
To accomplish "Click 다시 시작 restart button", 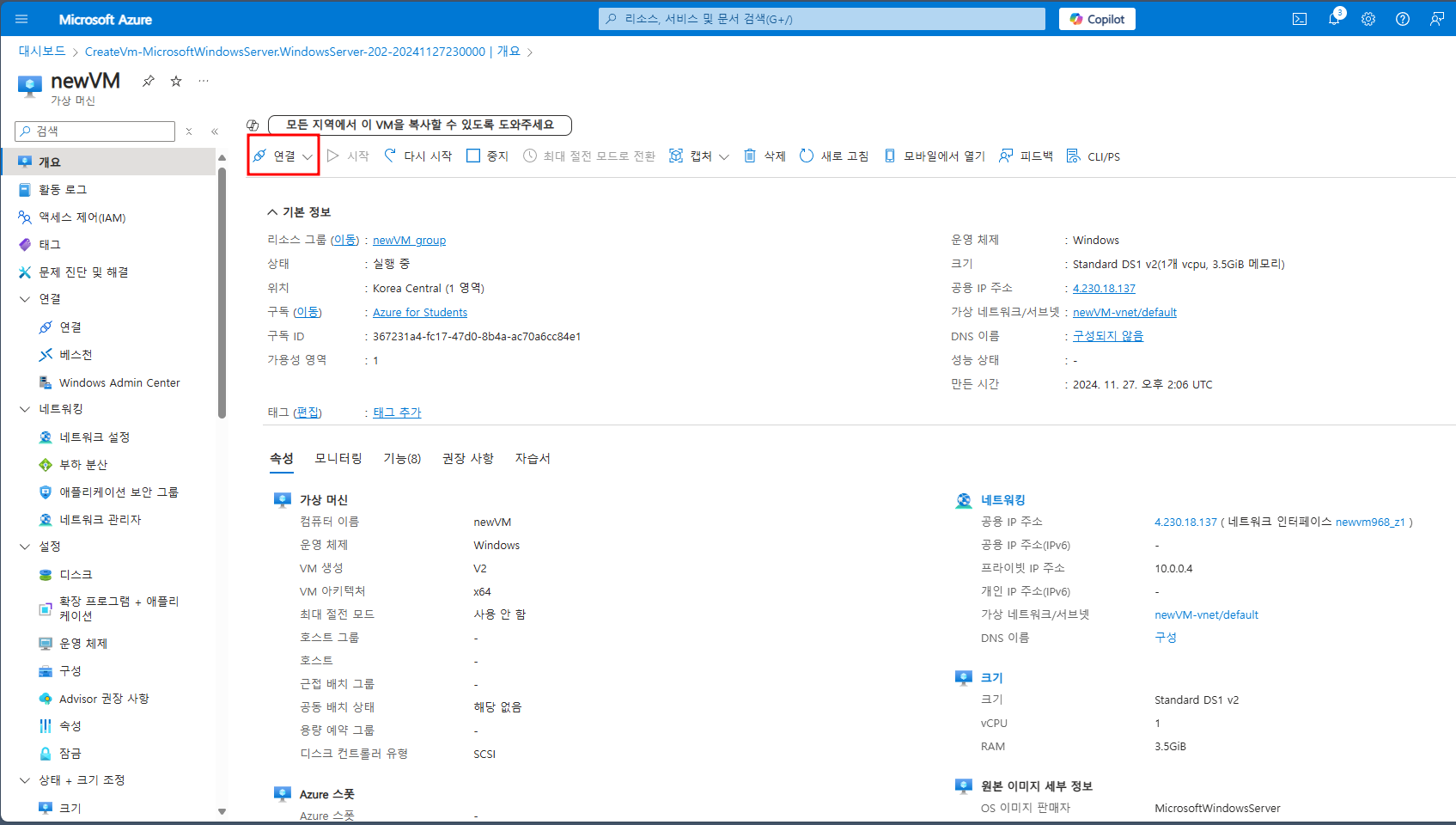I will click(418, 156).
